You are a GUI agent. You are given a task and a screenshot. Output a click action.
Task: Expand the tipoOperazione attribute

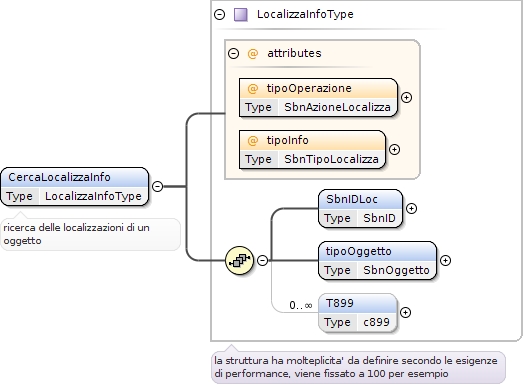click(x=406, y=98)
